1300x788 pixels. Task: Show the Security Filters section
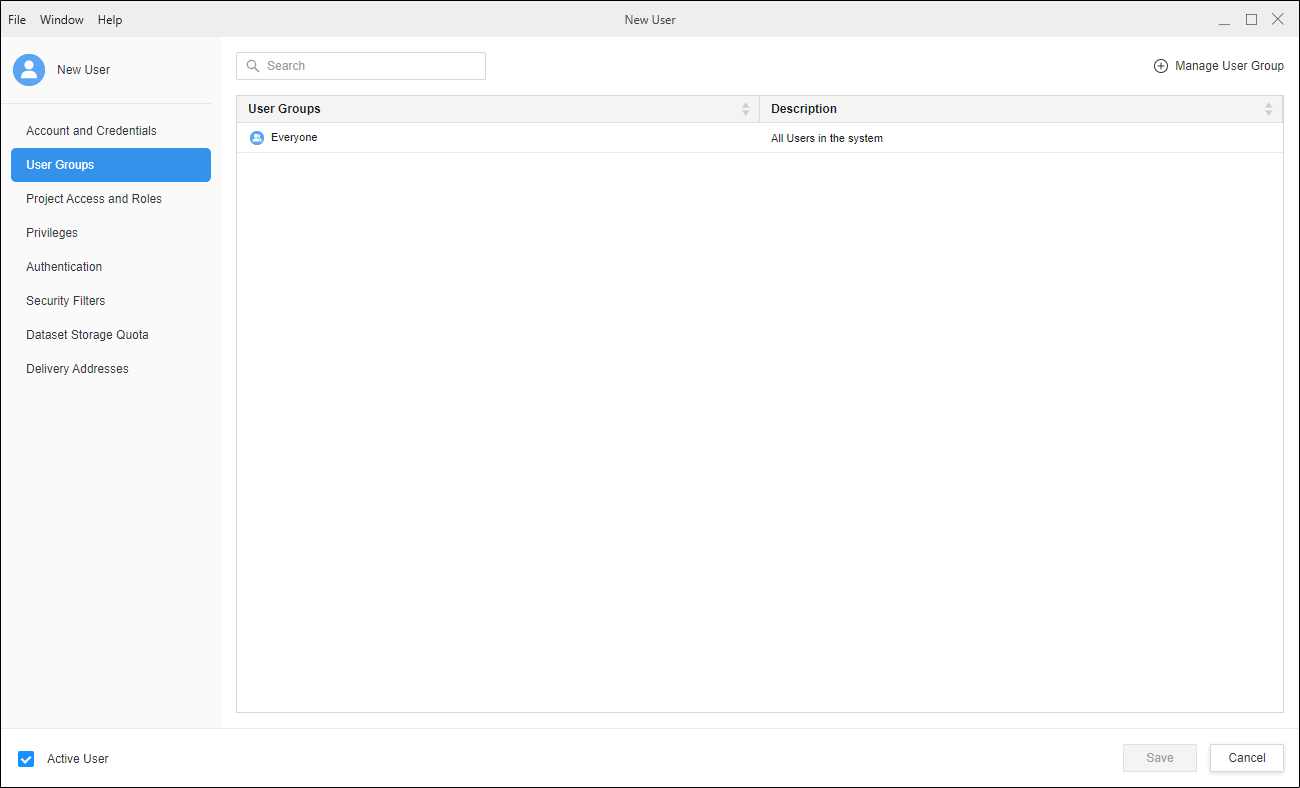pyautogui.click(x=66, y=301)
